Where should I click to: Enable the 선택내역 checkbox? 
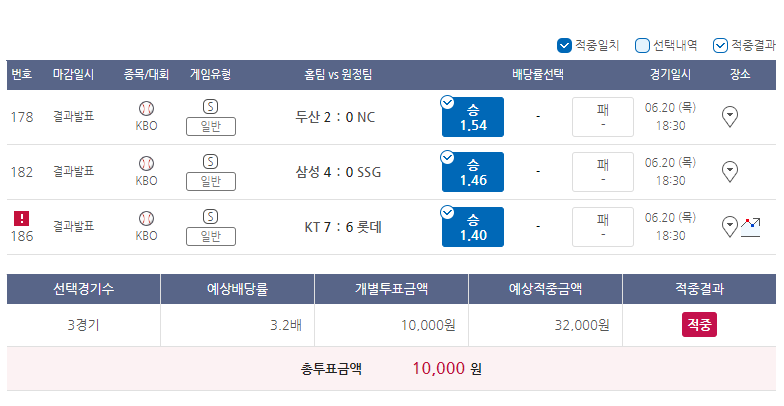pos(642,46)
